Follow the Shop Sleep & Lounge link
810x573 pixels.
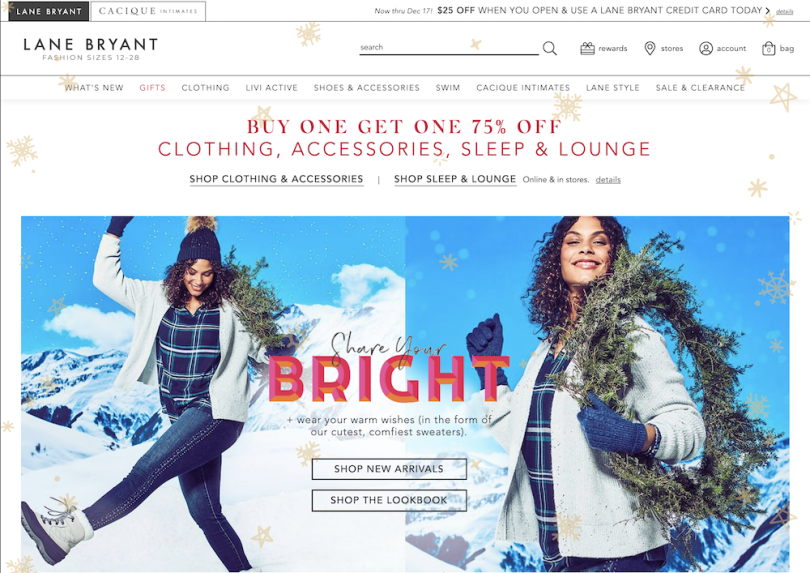455,179
